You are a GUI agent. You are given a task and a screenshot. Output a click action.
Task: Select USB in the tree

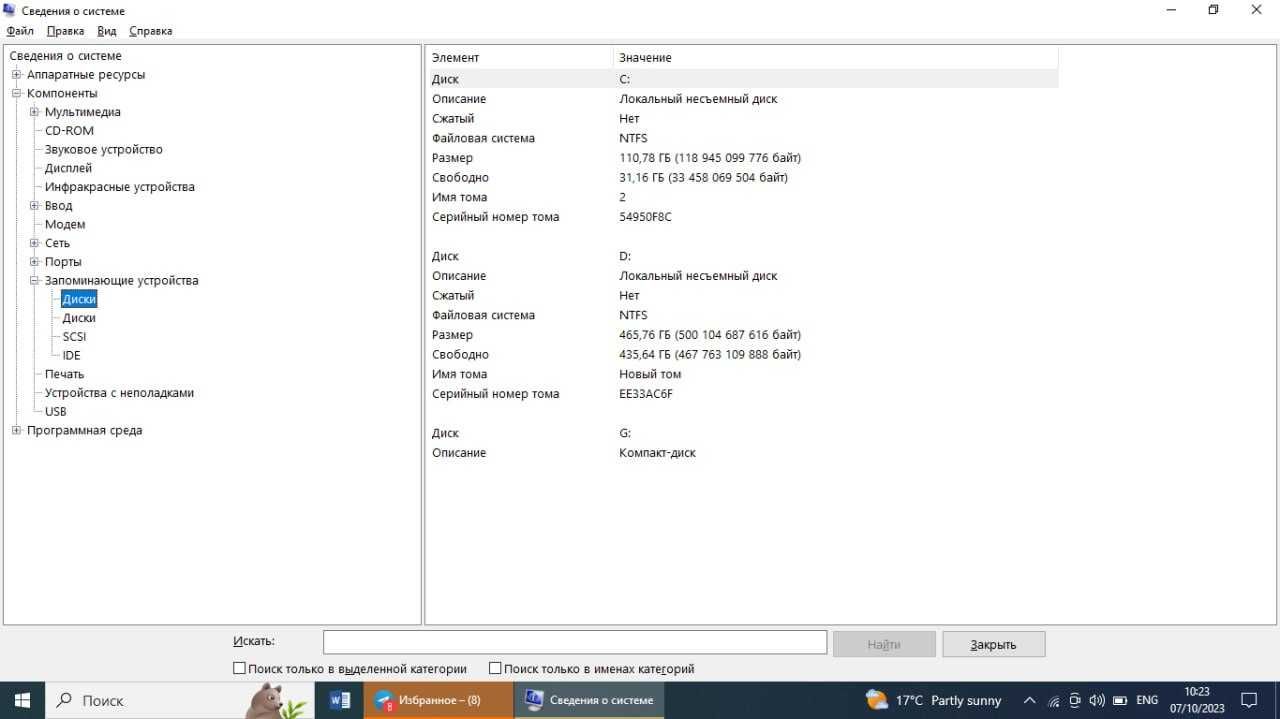(56, 412)
